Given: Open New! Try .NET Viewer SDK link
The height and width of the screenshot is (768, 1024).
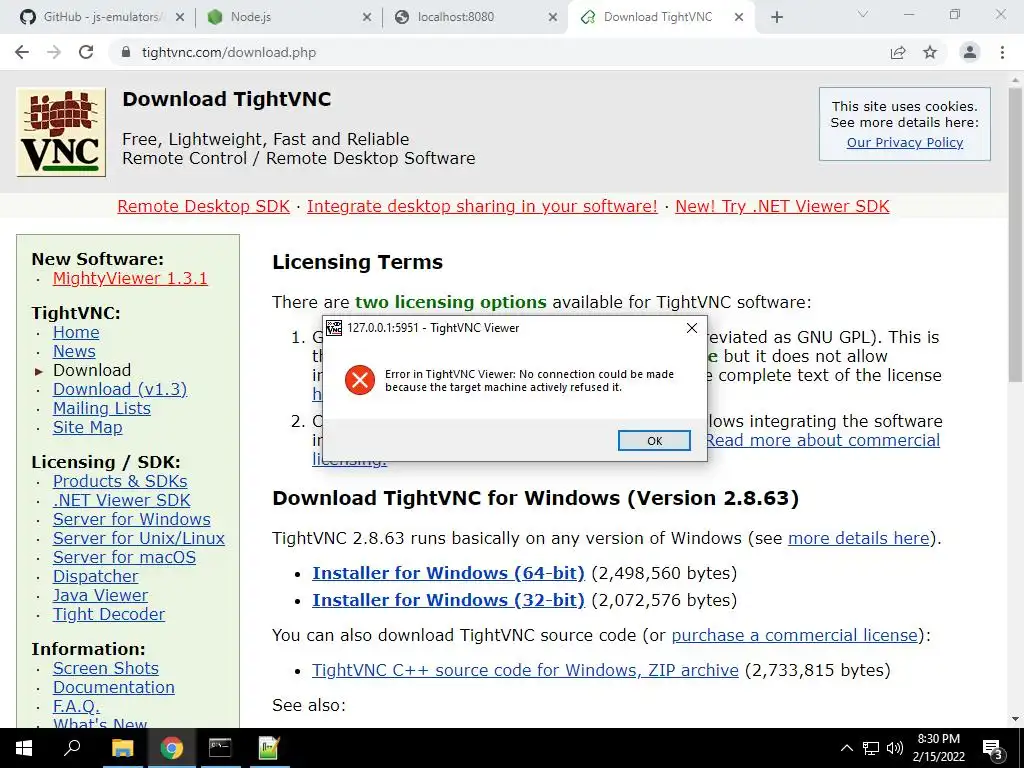Looking at the screenshot, I should pos(782,206).
